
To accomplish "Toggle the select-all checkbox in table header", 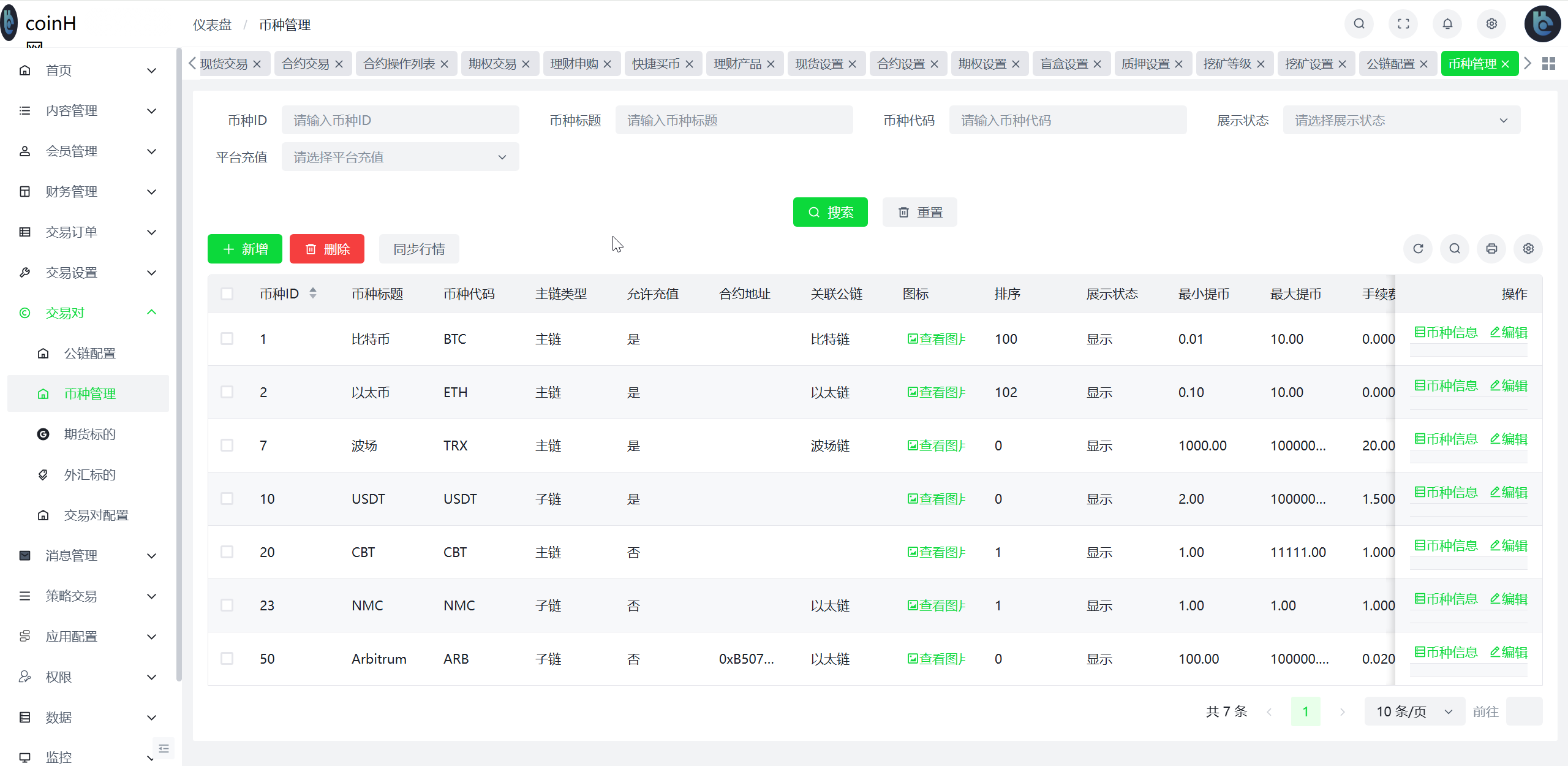I will tap(227, 294).
